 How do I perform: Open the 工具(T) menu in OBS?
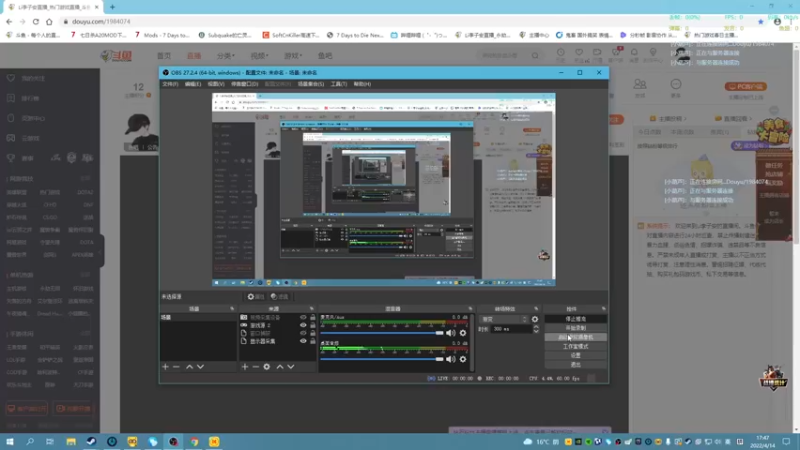pos(338,84)
